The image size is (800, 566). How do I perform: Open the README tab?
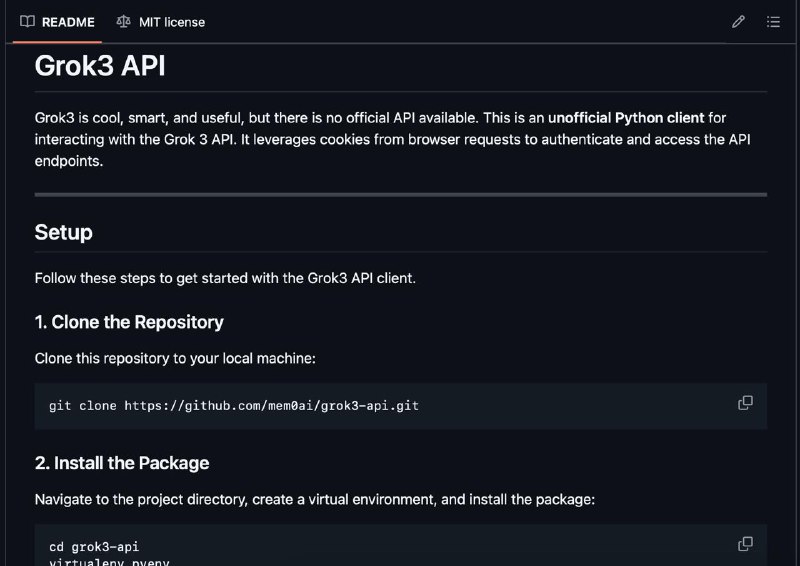pos(57,22)
